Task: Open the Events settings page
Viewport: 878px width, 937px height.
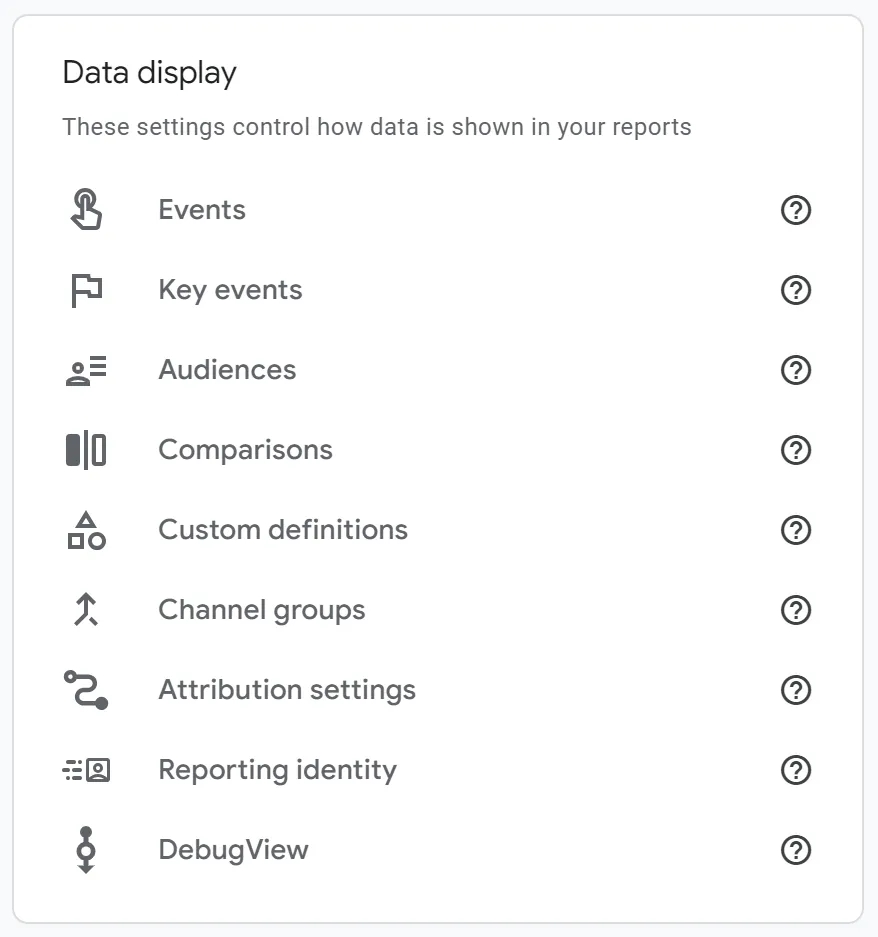Action: pos(202,210)
